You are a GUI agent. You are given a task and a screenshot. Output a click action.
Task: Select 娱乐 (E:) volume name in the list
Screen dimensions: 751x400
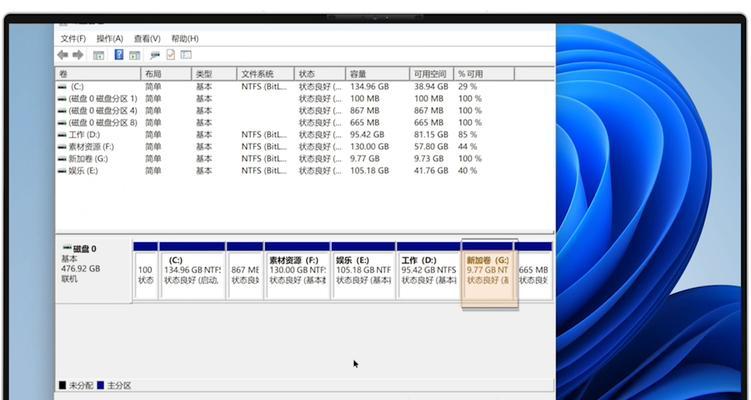[x=83, y=171]
